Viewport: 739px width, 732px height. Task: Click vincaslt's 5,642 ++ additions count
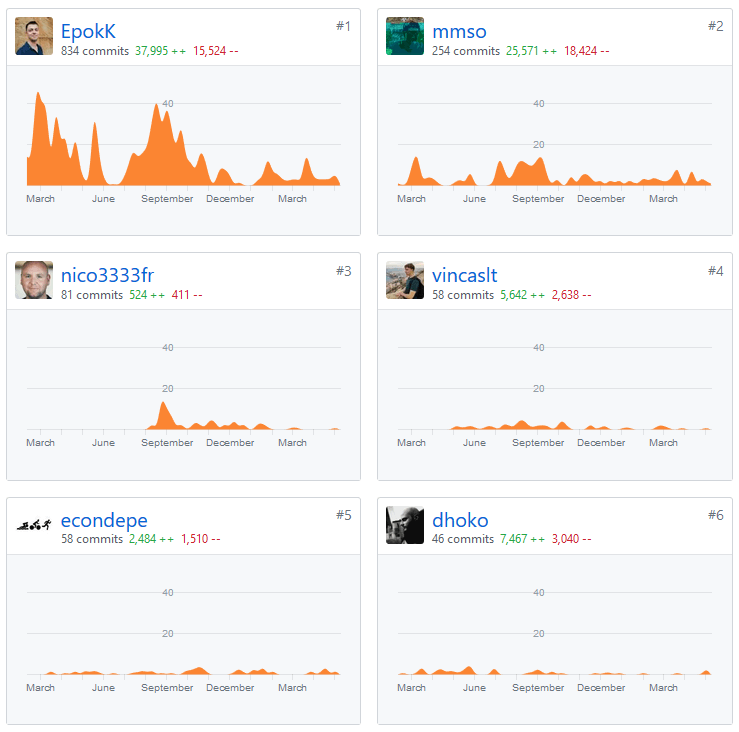[x=522, y=295]
